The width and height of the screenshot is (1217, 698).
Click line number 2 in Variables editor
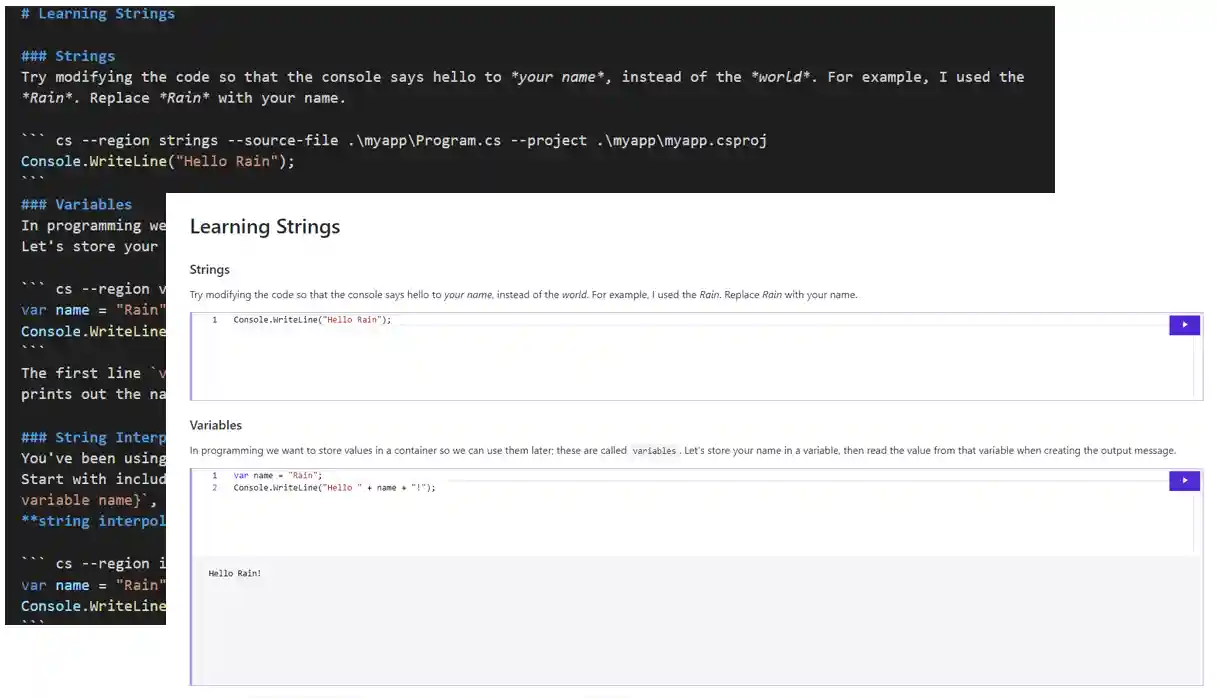click(x=214, y=488)
